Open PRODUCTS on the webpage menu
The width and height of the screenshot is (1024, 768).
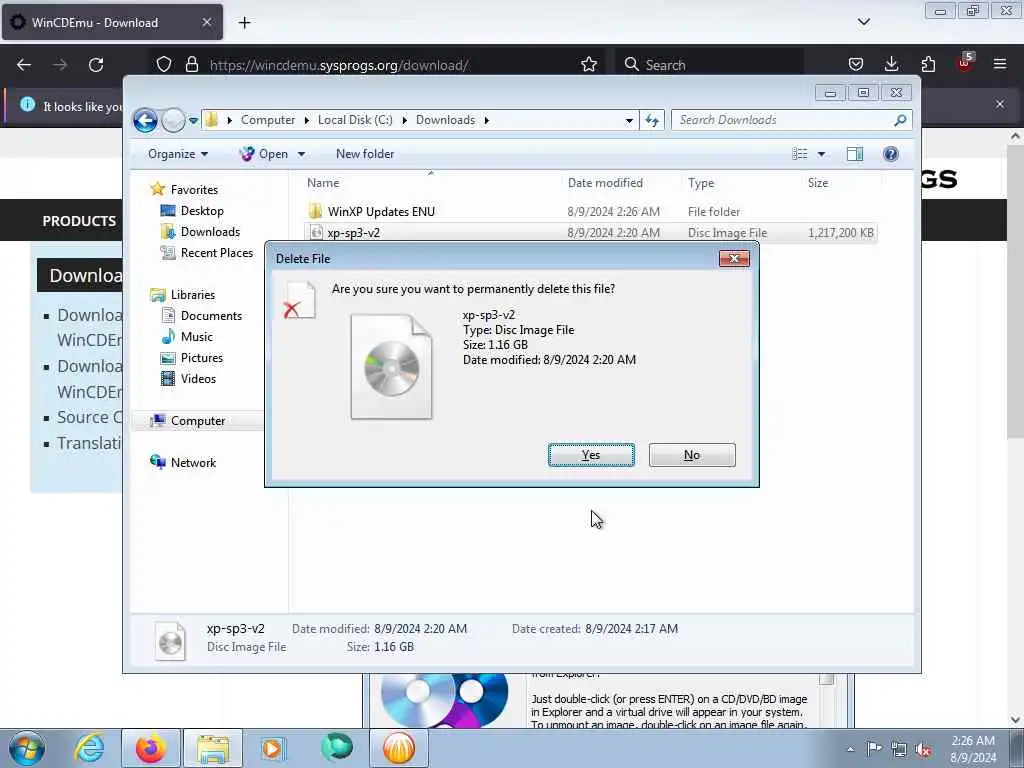point(79,221)
